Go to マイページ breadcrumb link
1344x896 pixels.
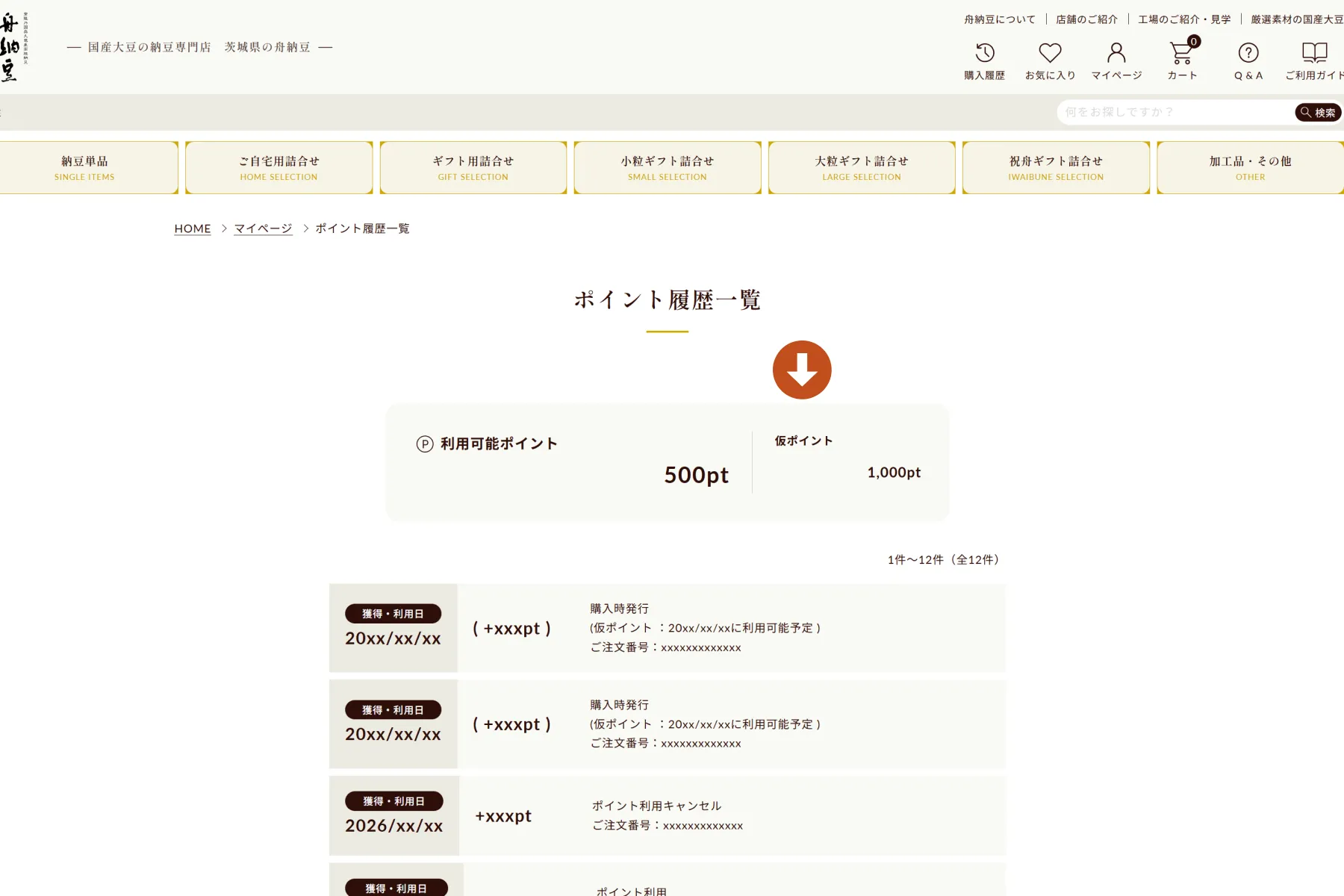(263, 228)
